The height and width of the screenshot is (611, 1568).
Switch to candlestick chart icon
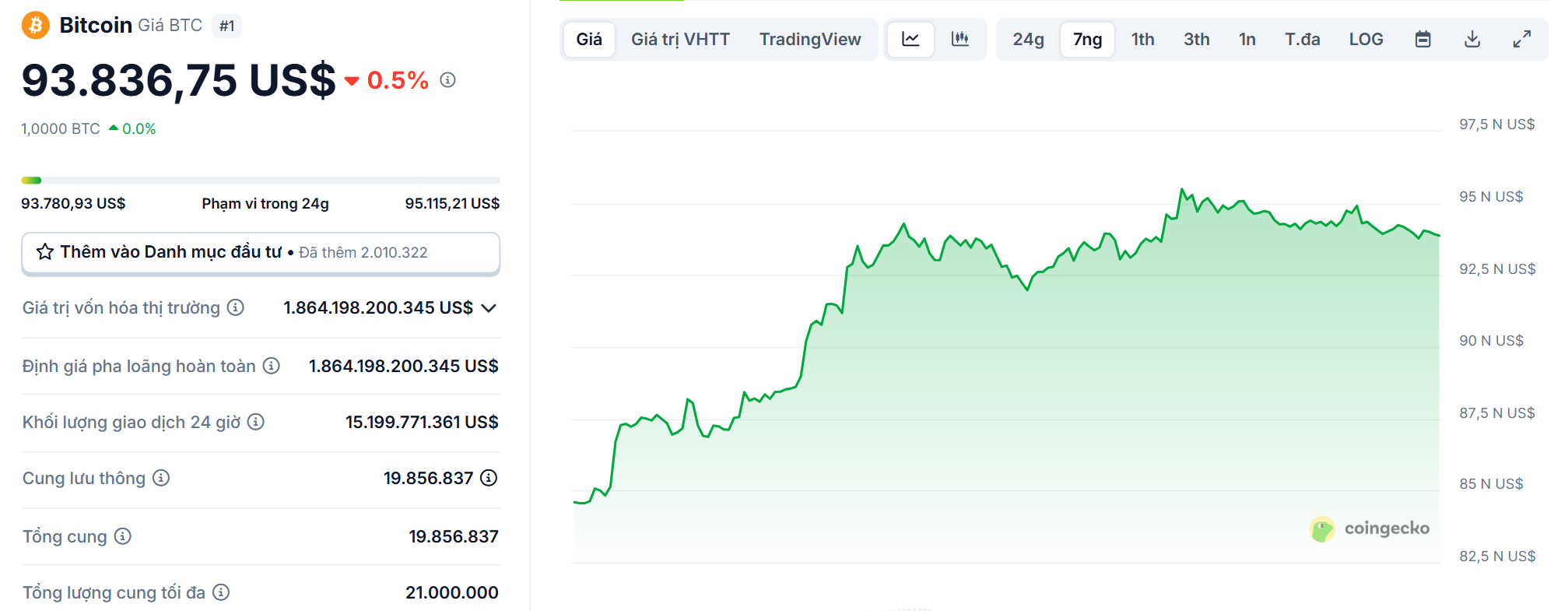pos(960,39)
